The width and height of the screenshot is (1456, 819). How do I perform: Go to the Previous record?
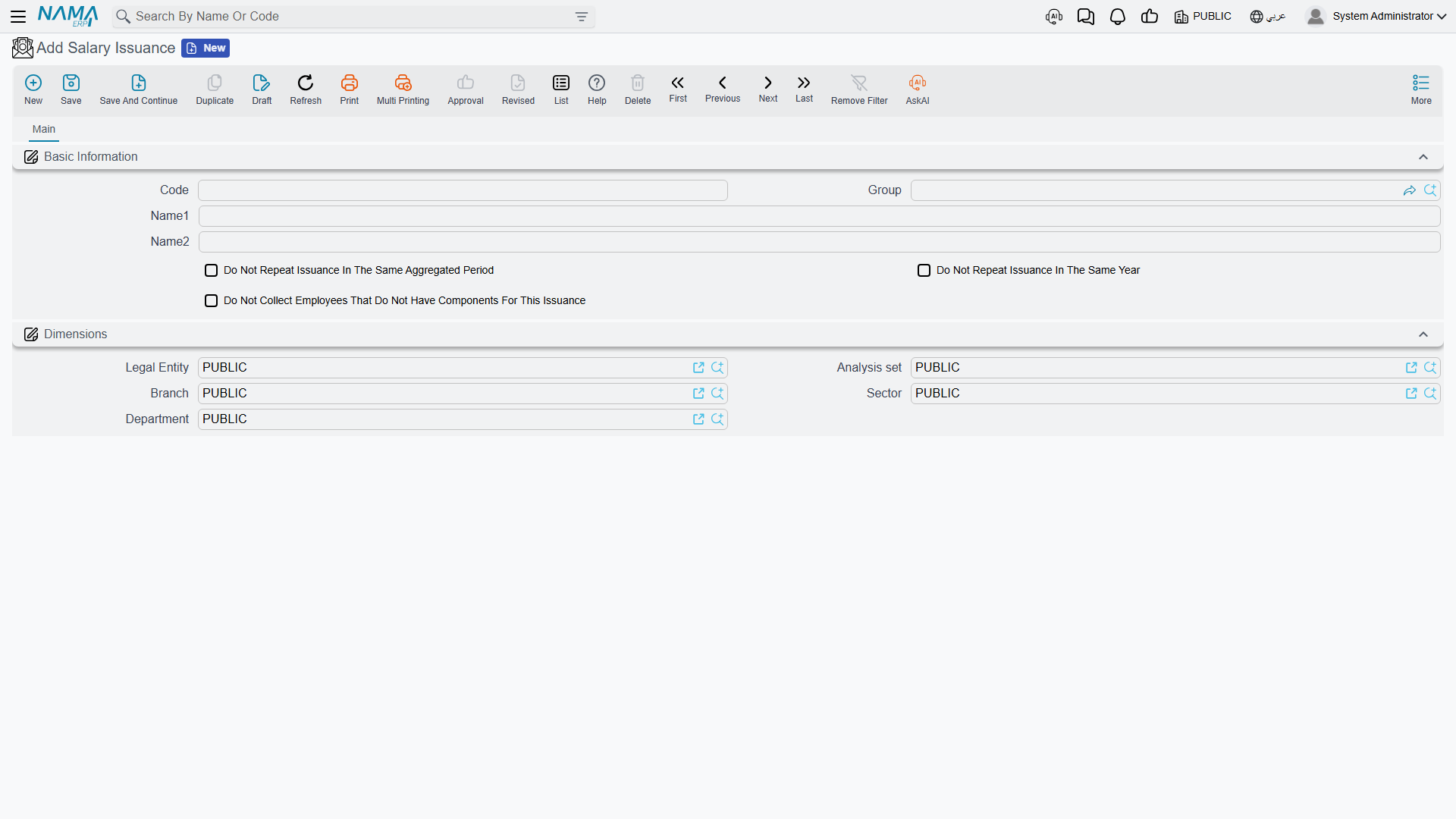coord(723,89)
